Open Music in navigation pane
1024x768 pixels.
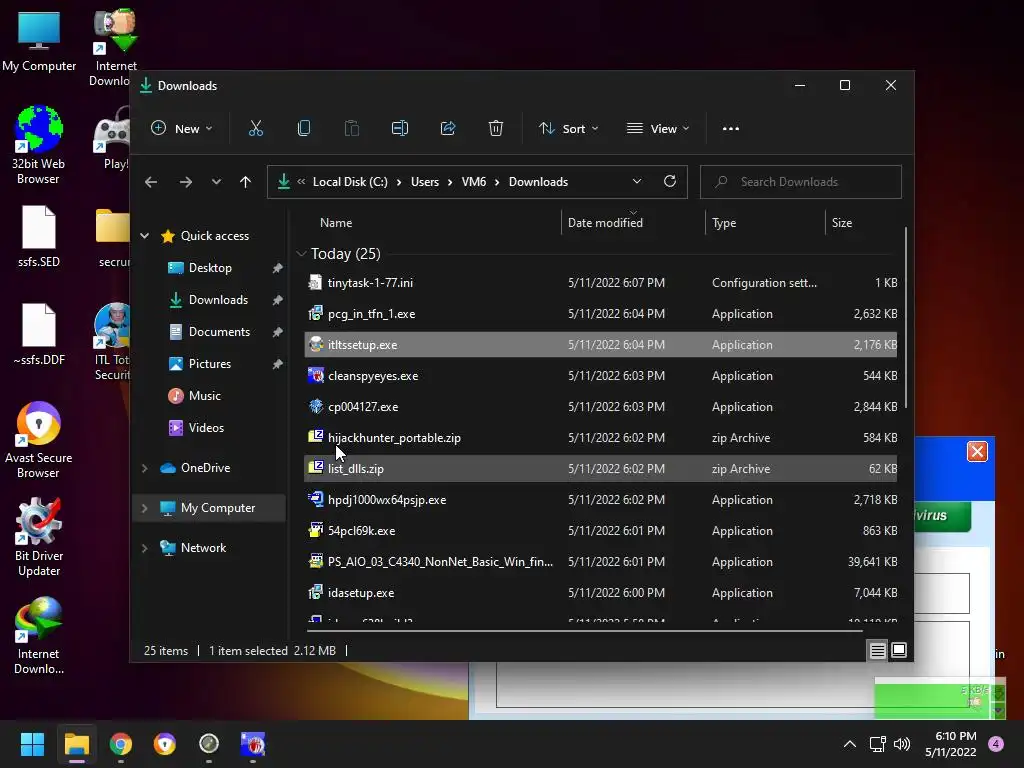204,396
